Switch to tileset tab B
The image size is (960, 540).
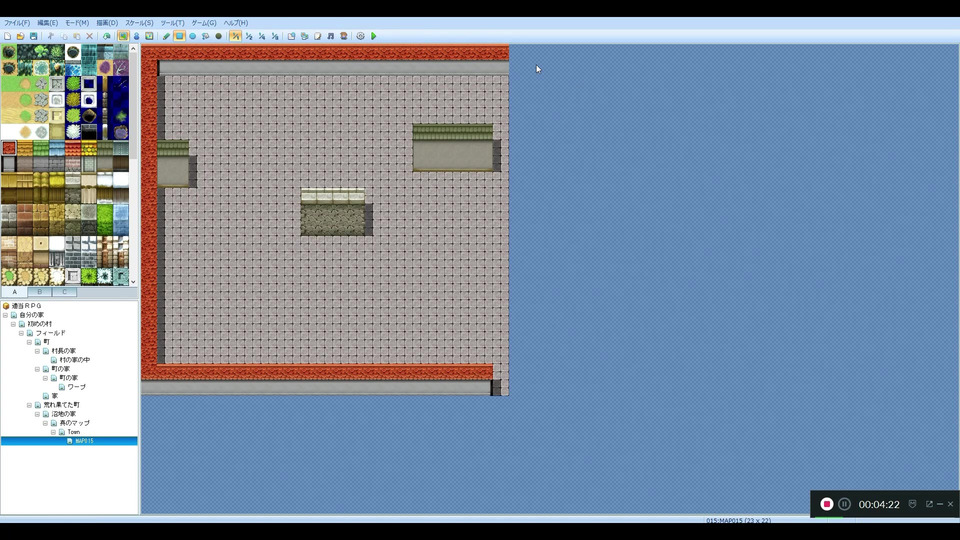(x=40, y=292)
